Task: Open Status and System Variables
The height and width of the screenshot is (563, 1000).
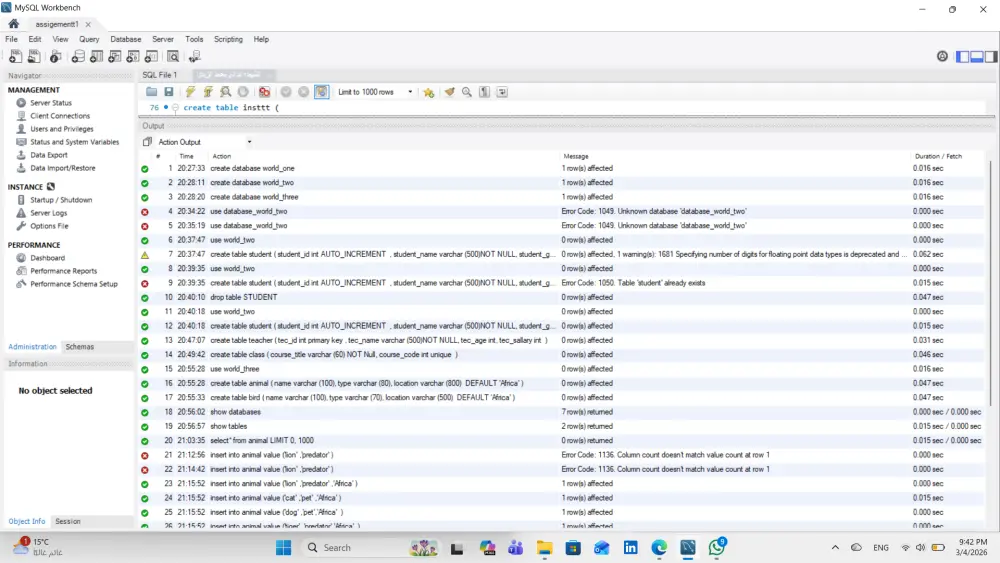Action: click(x=75, y=142)
